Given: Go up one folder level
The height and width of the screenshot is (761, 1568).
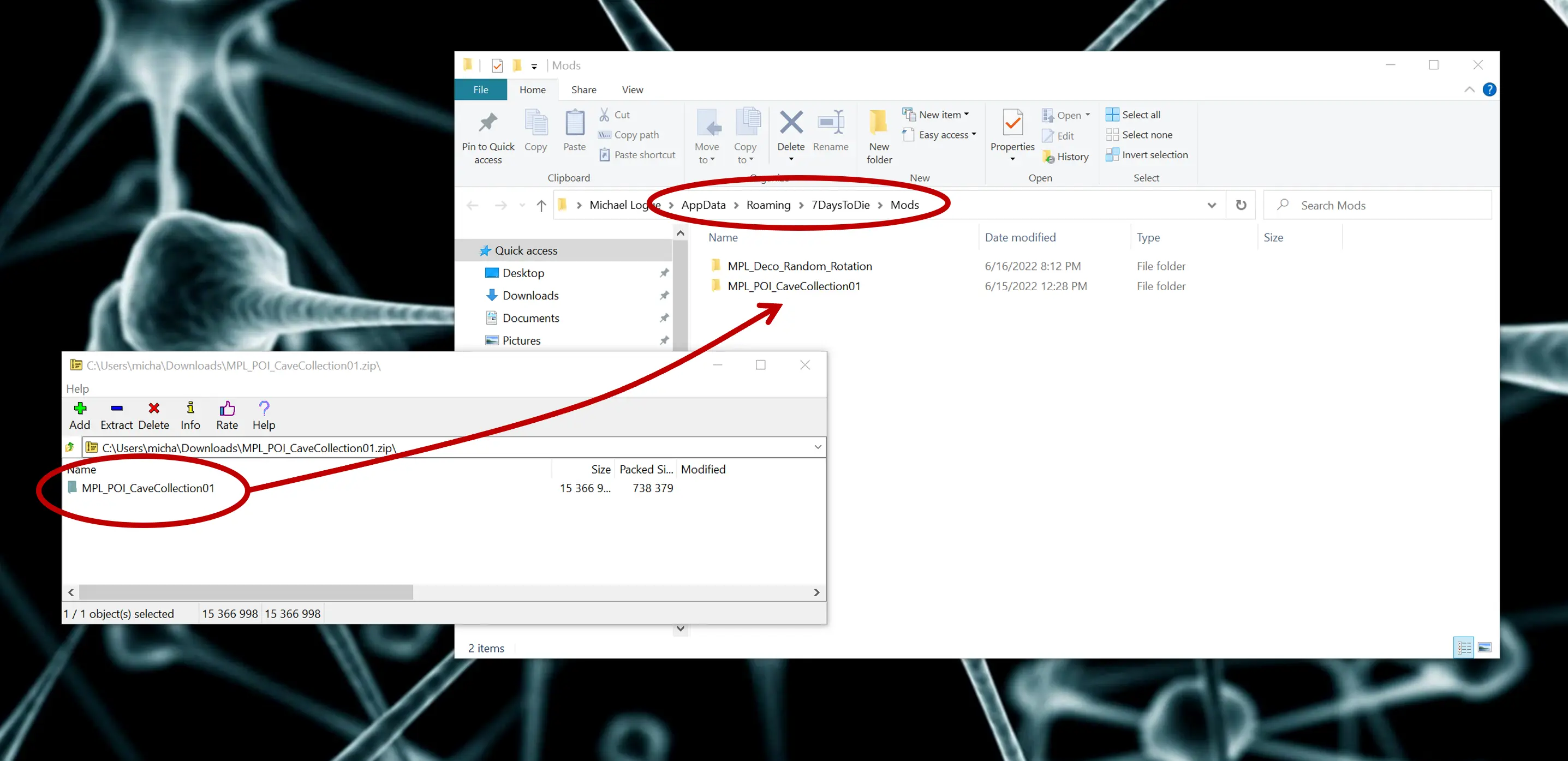Looking at the screenshot, I should (540, 206).
